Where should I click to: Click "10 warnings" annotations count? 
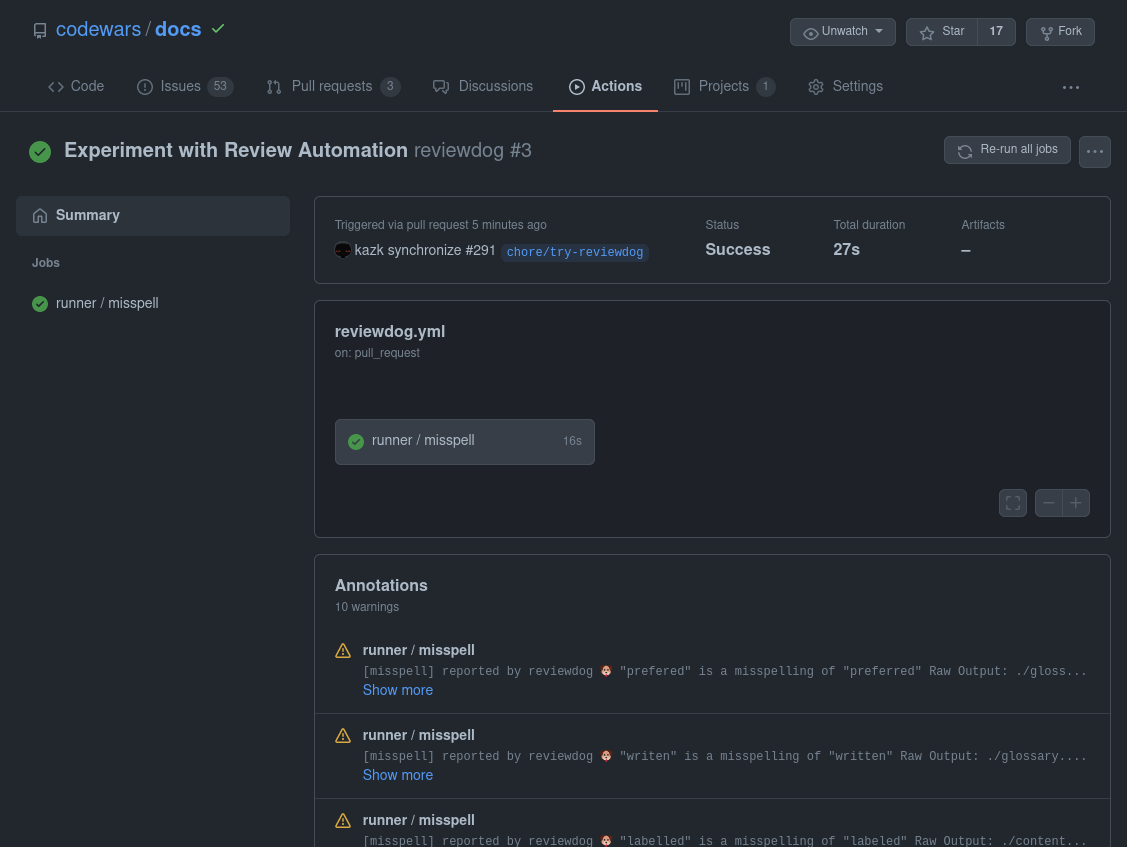point(367,607)
